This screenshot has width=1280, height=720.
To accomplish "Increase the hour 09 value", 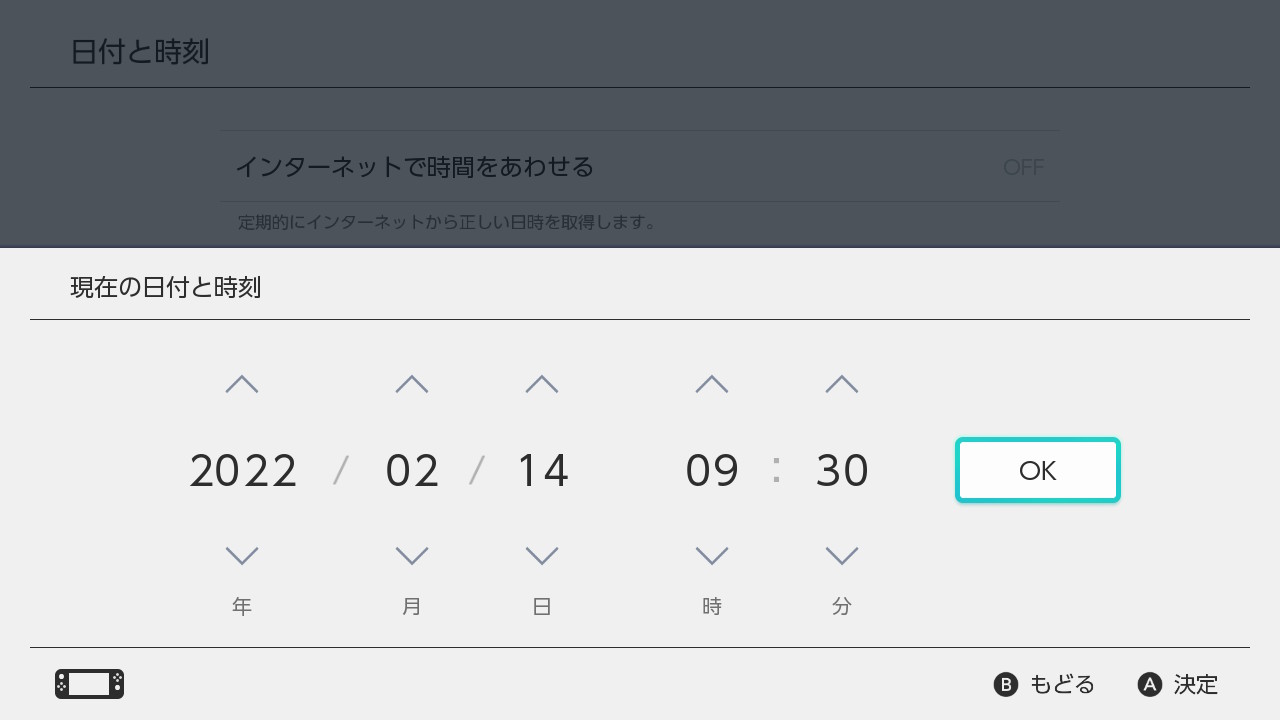I will [x=711, y=383].
